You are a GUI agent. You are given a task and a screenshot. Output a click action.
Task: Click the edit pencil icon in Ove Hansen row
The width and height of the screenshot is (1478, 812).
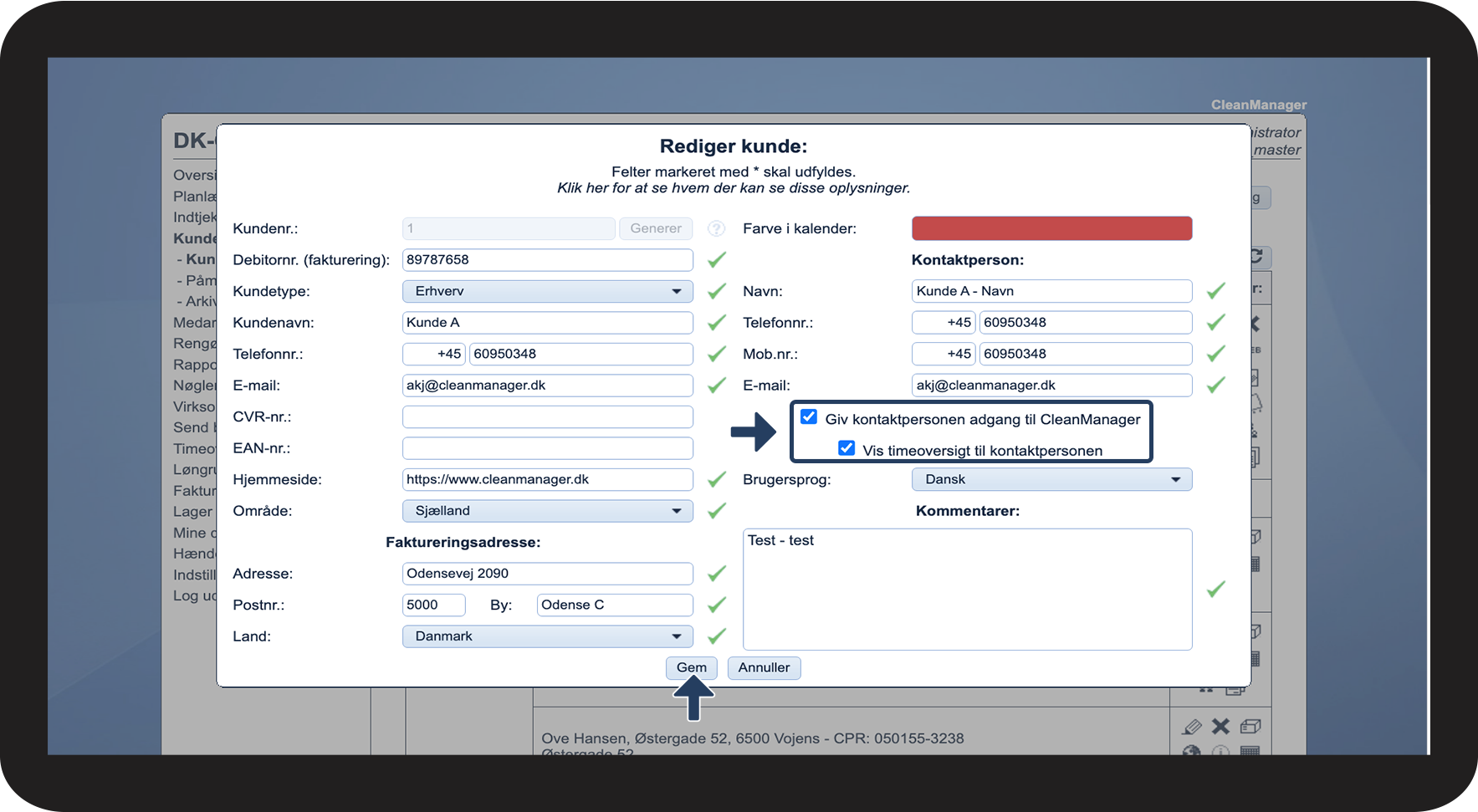coord(1193,726)
